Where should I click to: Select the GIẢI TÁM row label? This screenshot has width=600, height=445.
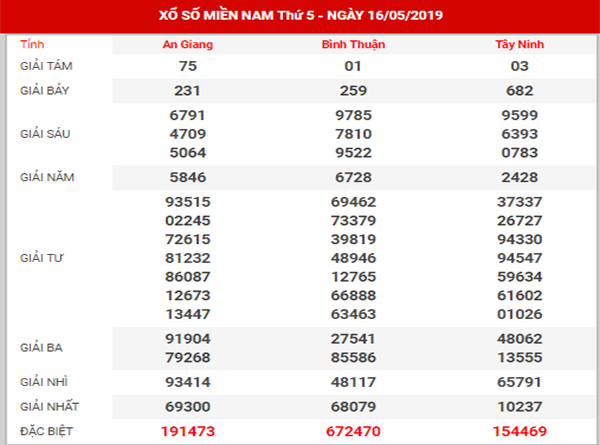(47, 65)
